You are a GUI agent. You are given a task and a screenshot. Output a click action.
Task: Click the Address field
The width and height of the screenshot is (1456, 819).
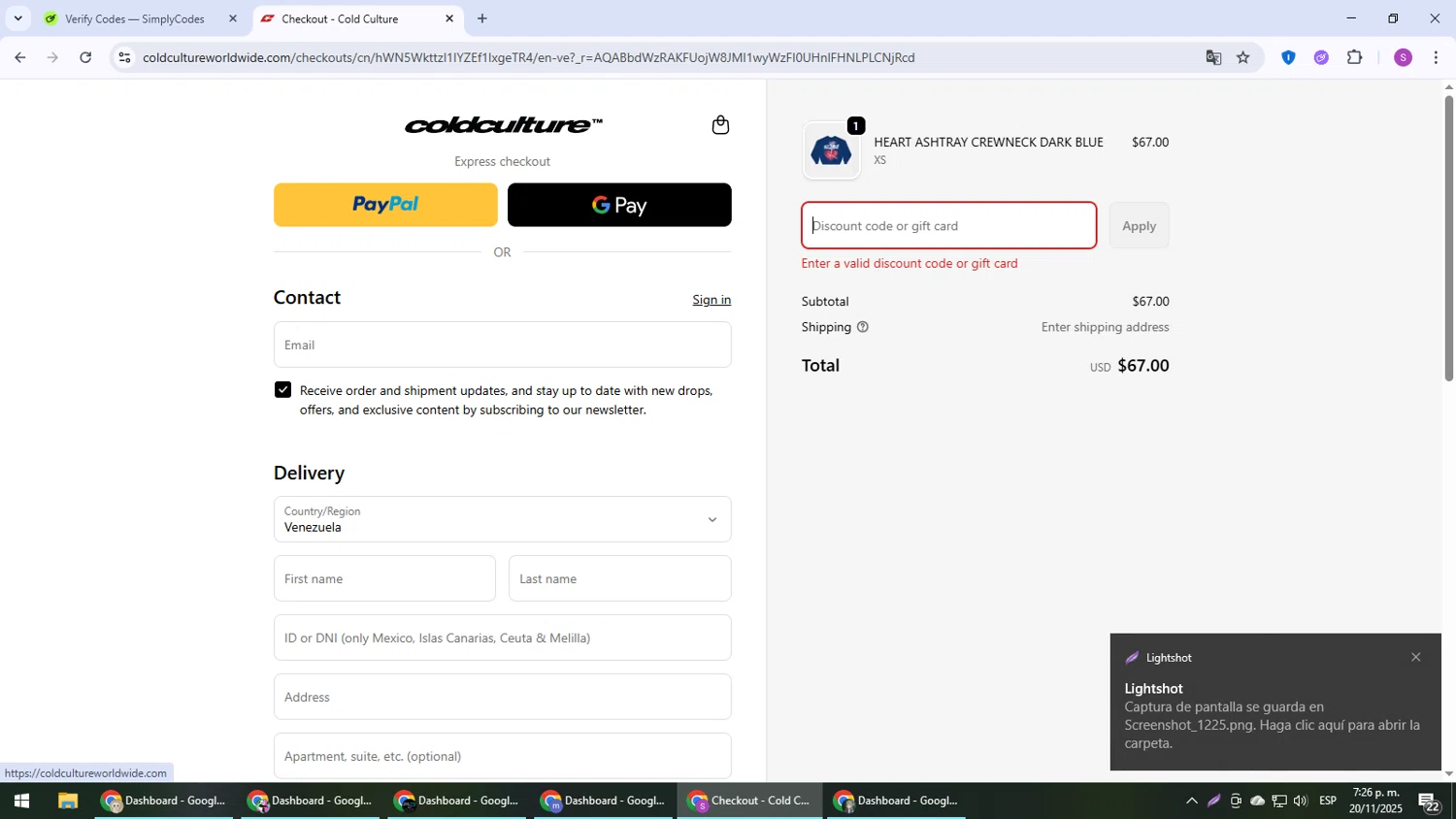pos(502,697)
